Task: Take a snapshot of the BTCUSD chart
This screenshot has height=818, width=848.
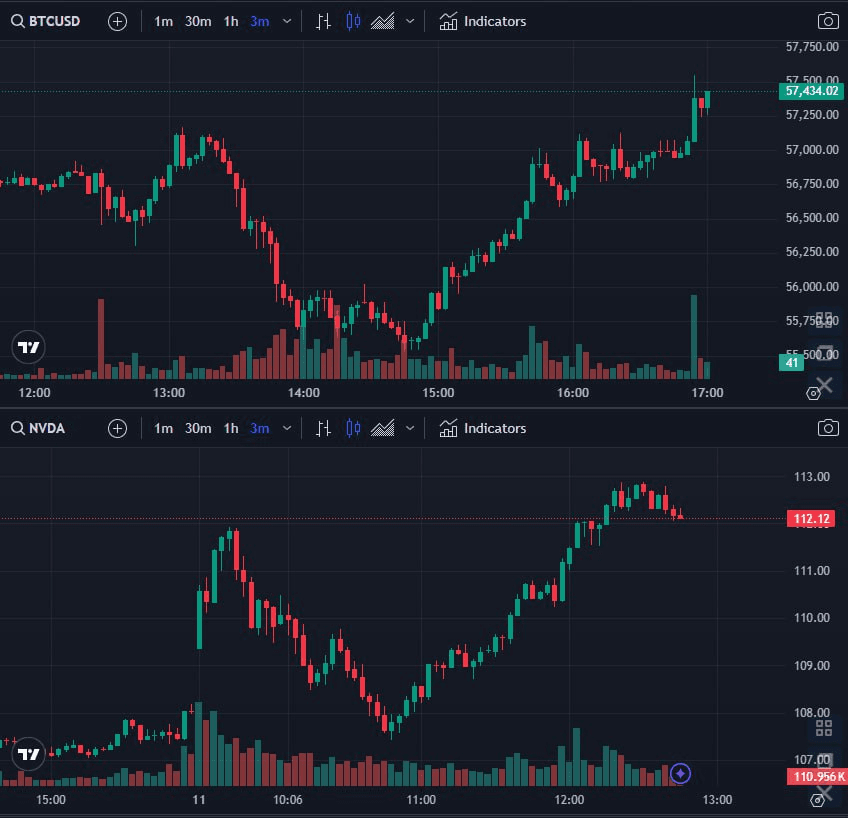Action: click(x=828, y=22)
